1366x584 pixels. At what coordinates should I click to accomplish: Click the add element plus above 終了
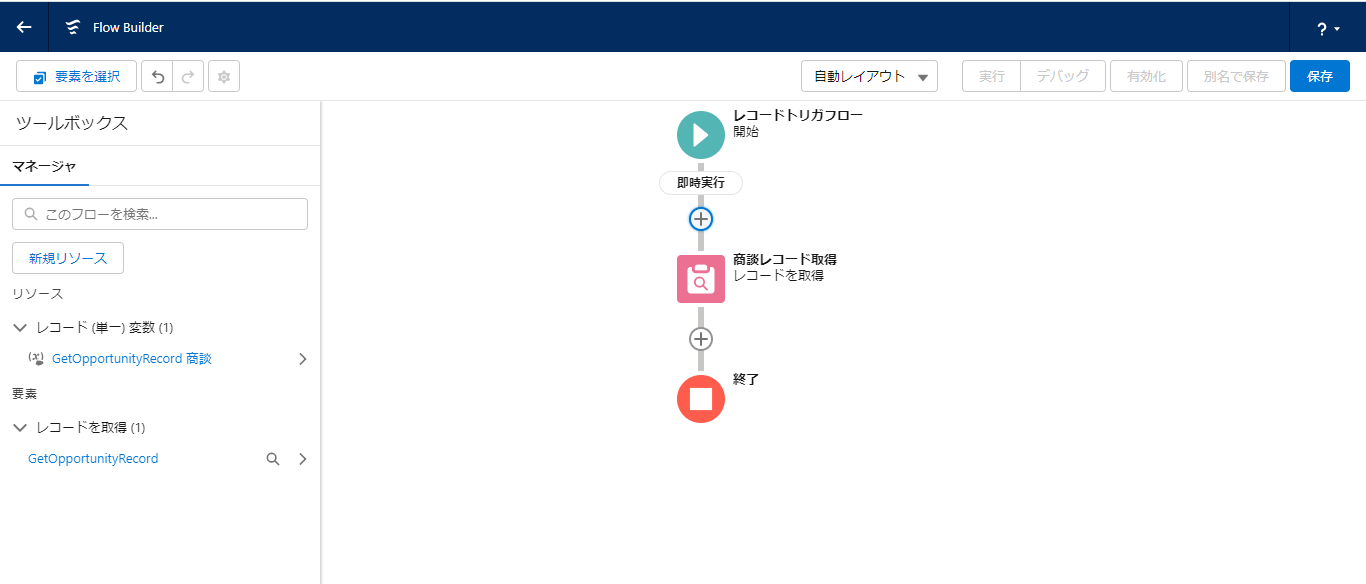[x=701, y=339]
